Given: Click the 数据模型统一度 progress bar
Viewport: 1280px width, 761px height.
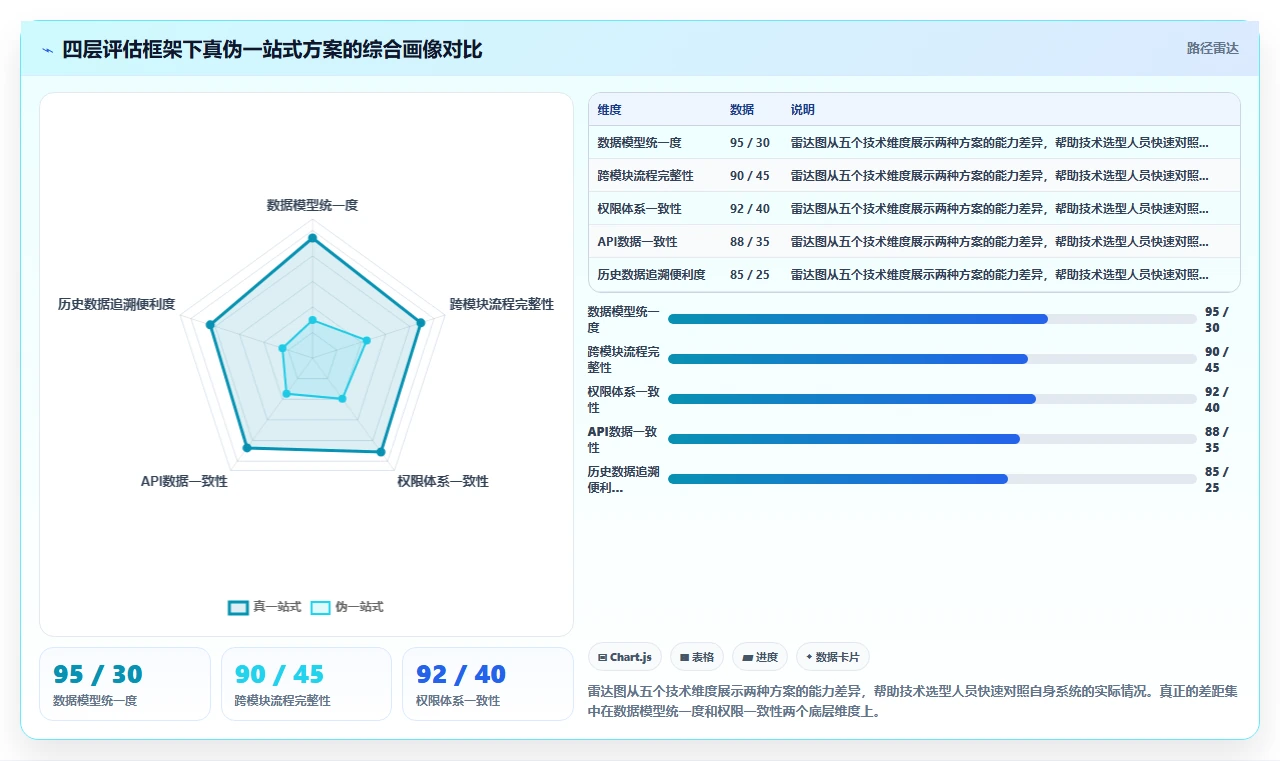Looking at the screenshot, I should pos(932,319).
